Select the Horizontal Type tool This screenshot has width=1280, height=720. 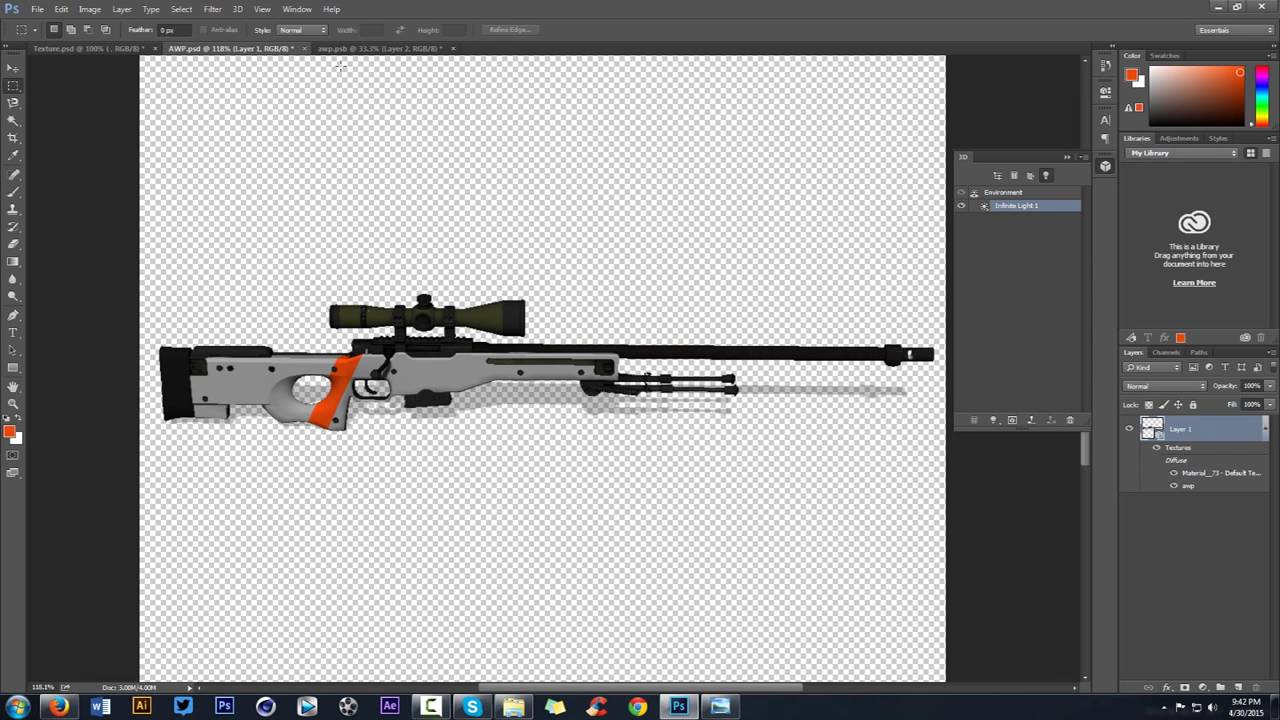[x=13, y=332]
